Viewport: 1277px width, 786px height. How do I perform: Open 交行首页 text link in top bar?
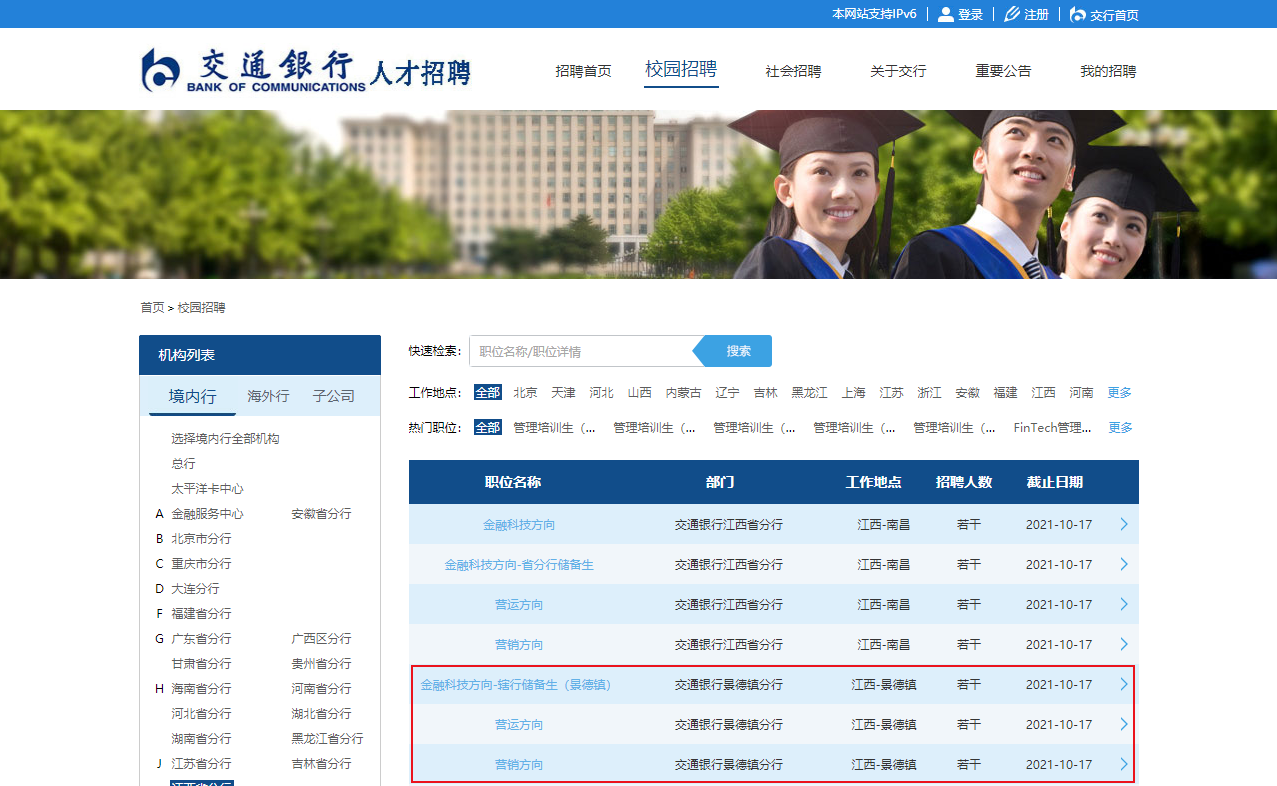1114,15
